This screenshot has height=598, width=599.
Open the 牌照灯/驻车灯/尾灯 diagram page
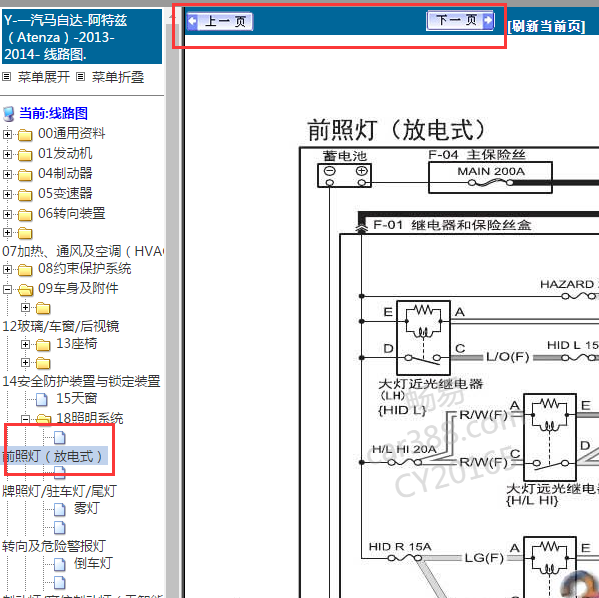tap(59, 491)
